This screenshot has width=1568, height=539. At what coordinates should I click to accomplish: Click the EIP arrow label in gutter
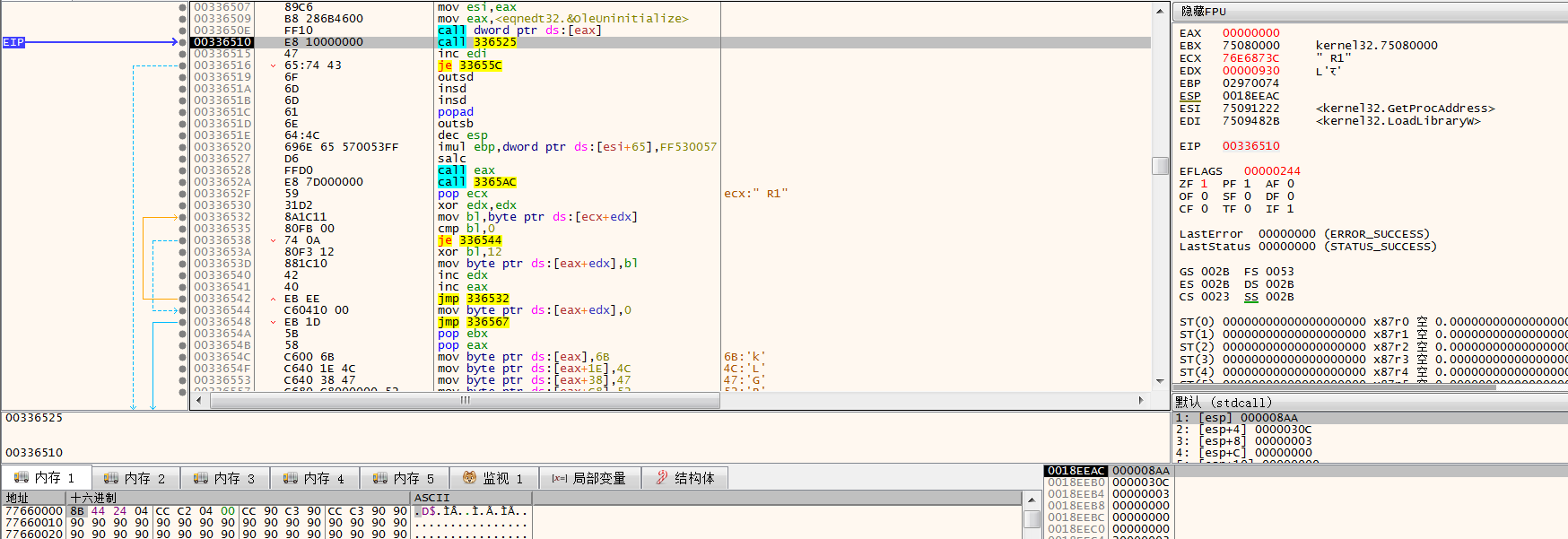pos(13,42)
